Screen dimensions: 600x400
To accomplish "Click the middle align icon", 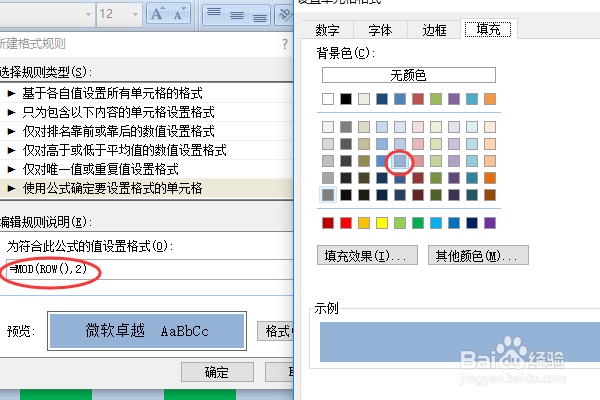I will [236, 15].
